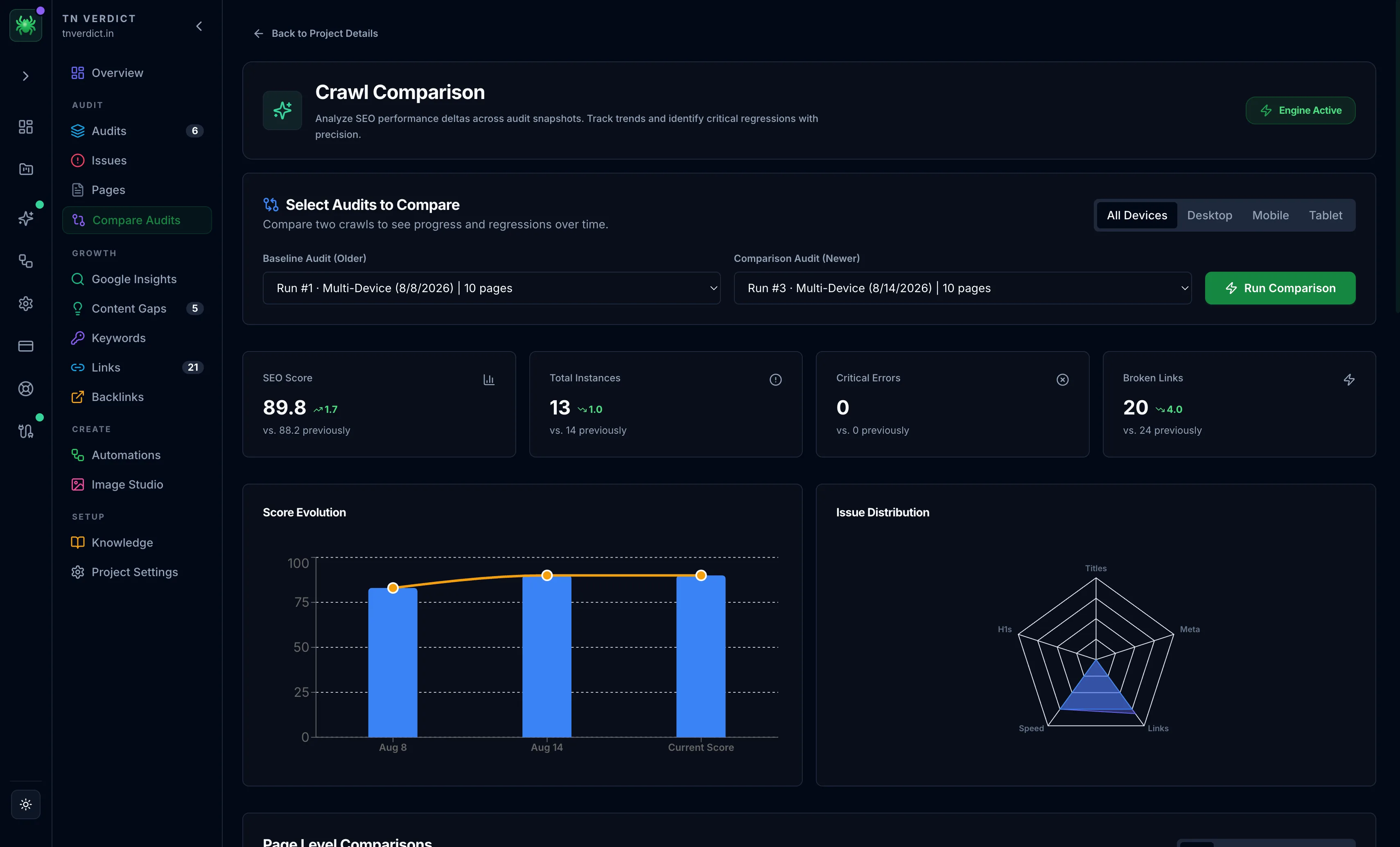1400x847 pixels.
Task: Switch to the Tablet device tab
Action: [x=1325, y=215]
